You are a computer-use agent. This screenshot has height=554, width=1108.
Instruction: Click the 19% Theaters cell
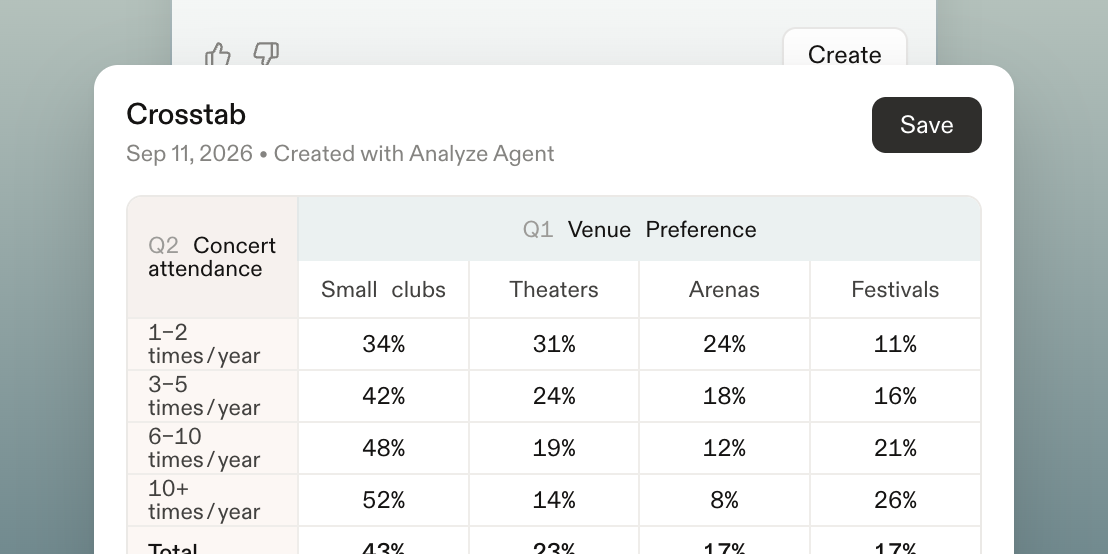(554, 448)
